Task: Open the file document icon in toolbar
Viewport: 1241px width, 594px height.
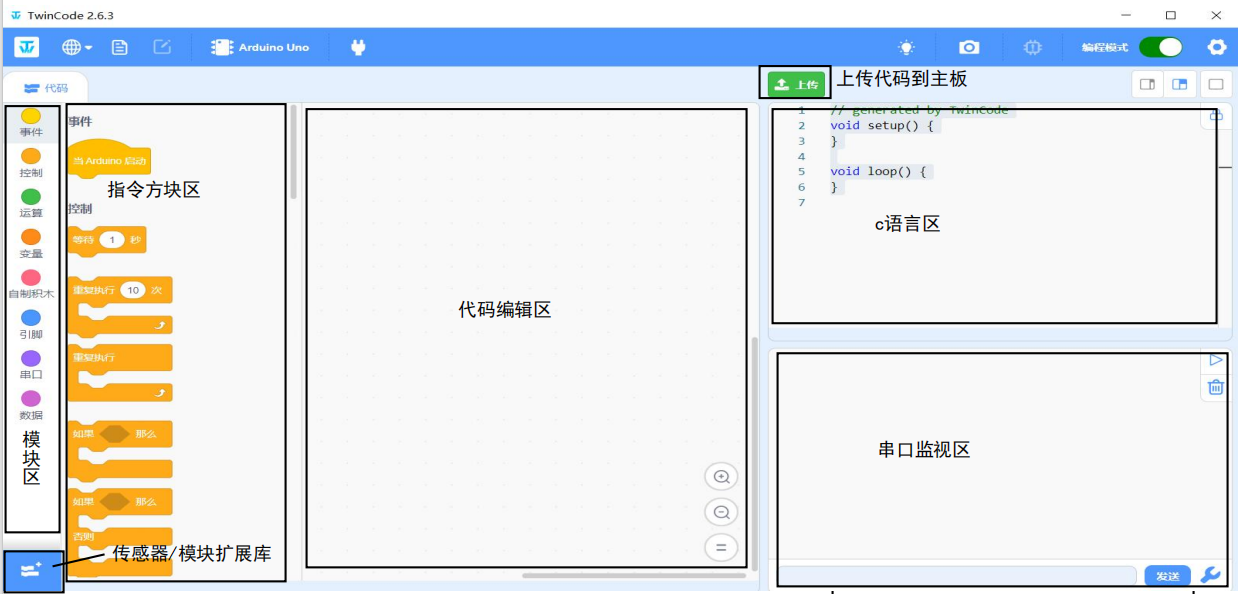Action: pos(119,47)
